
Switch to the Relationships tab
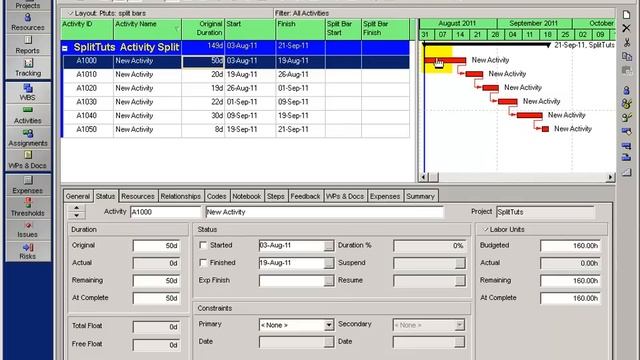pos(180,196)
